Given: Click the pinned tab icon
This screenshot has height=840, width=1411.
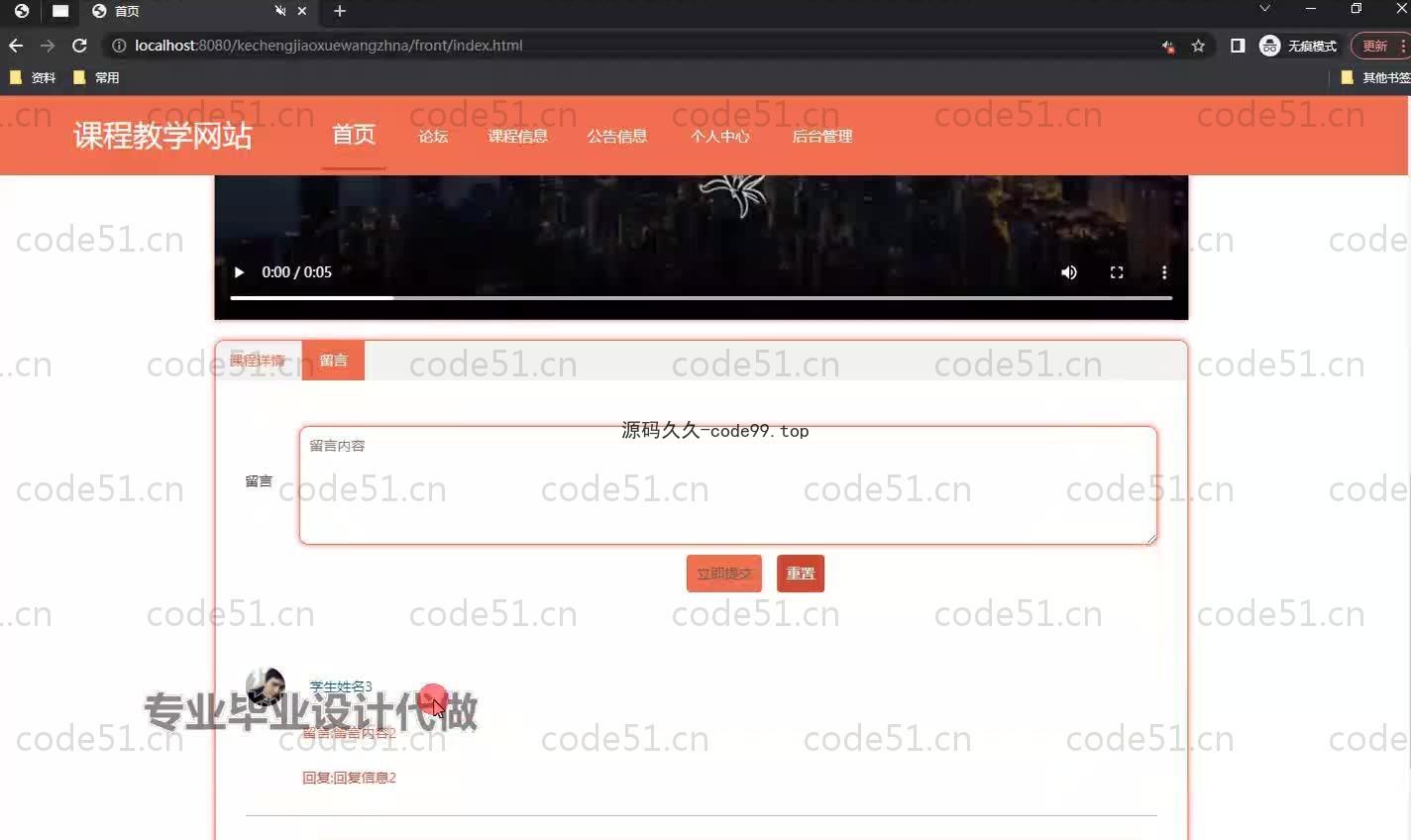Looking at the screenshot, I should point(60,11).
